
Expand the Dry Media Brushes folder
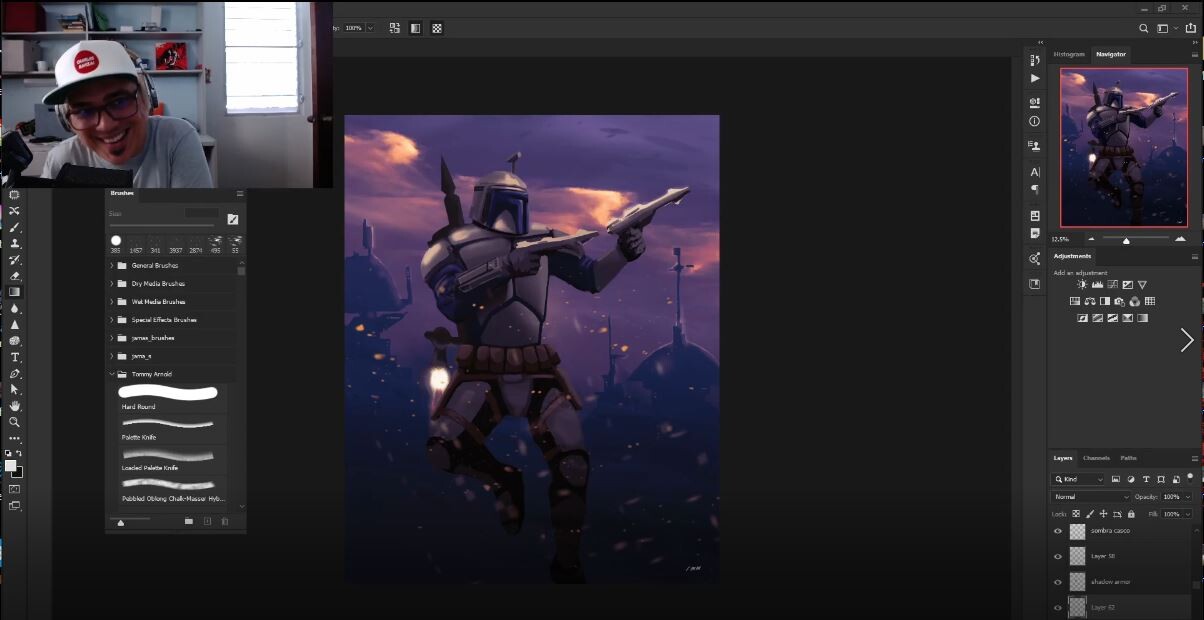(x=111, y=284)
